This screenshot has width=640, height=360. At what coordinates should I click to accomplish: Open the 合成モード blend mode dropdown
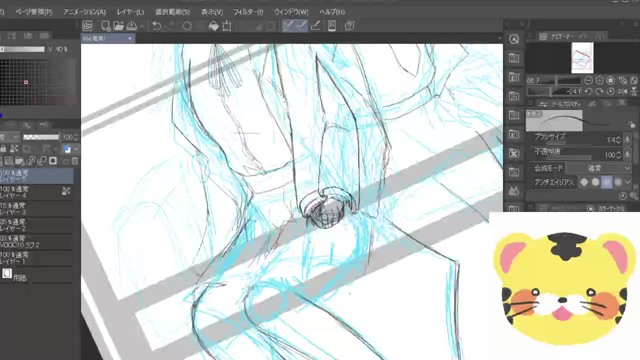599,168
